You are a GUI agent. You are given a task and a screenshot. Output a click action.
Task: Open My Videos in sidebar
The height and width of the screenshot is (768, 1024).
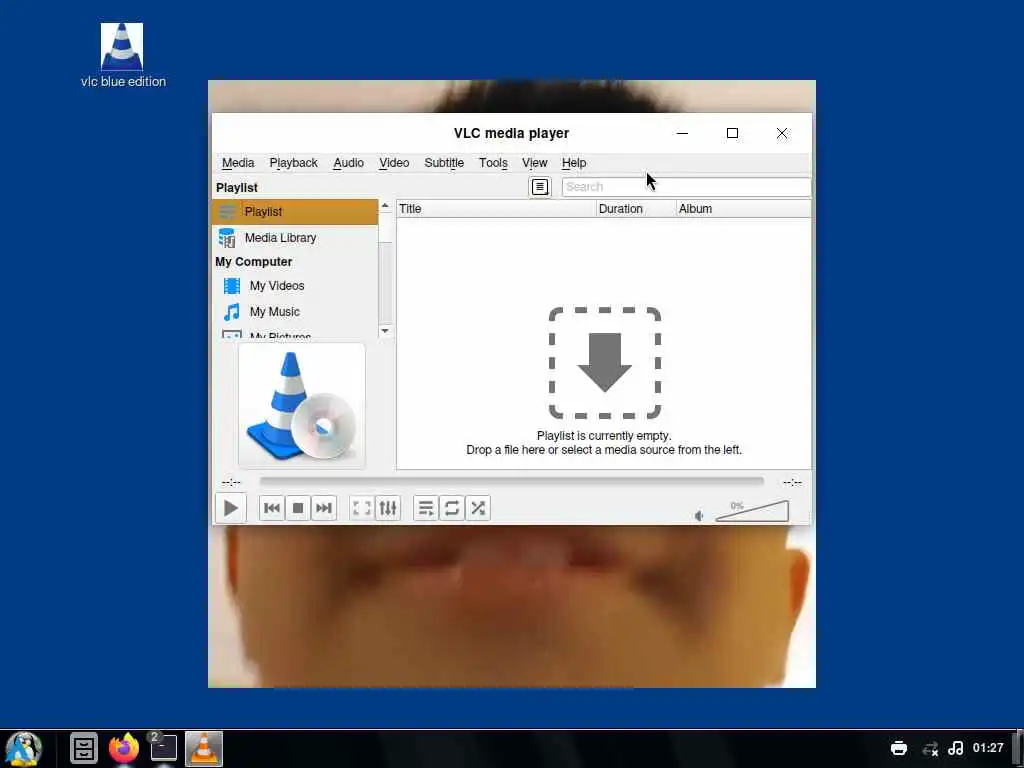coord(295,285)
